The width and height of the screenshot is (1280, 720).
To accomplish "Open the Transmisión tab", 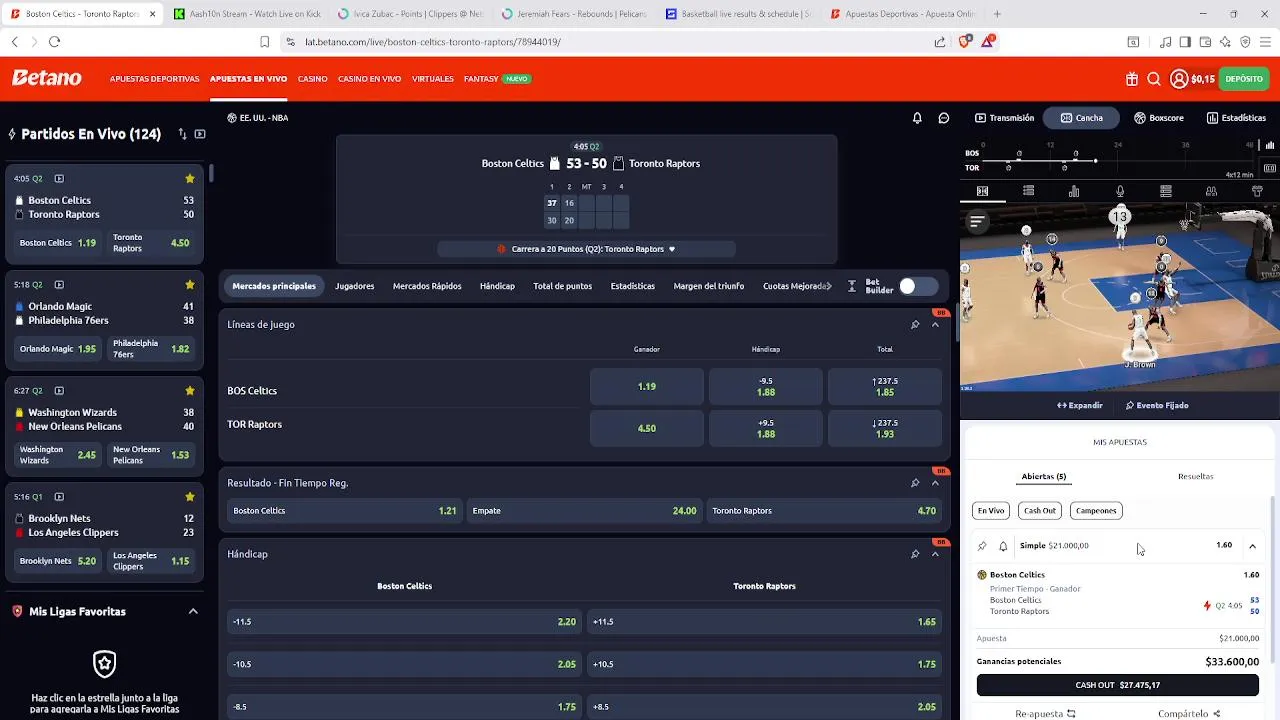I will (x=1005, y=118).
